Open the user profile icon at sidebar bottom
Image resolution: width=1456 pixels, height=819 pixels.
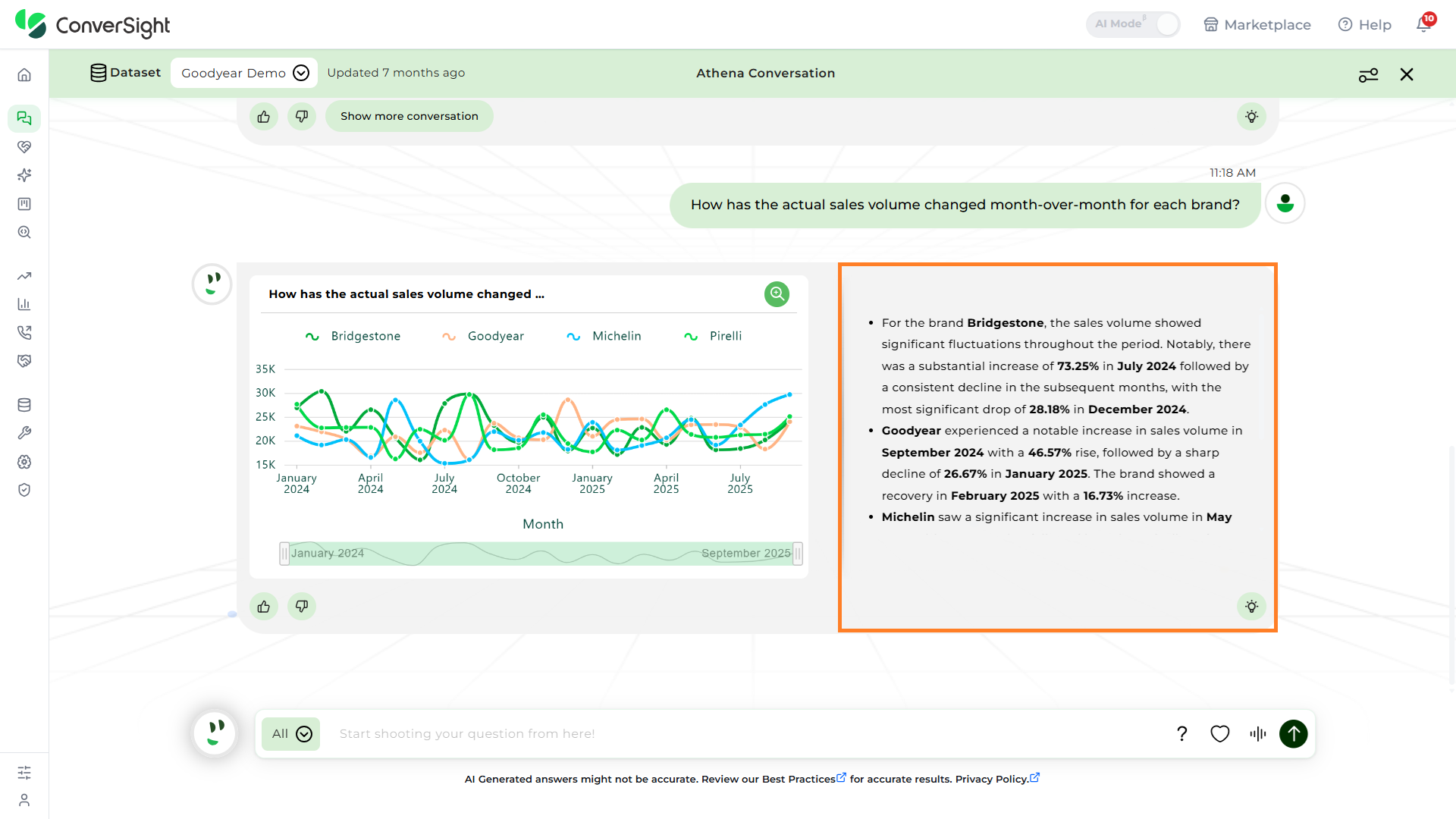pos(24,800)
